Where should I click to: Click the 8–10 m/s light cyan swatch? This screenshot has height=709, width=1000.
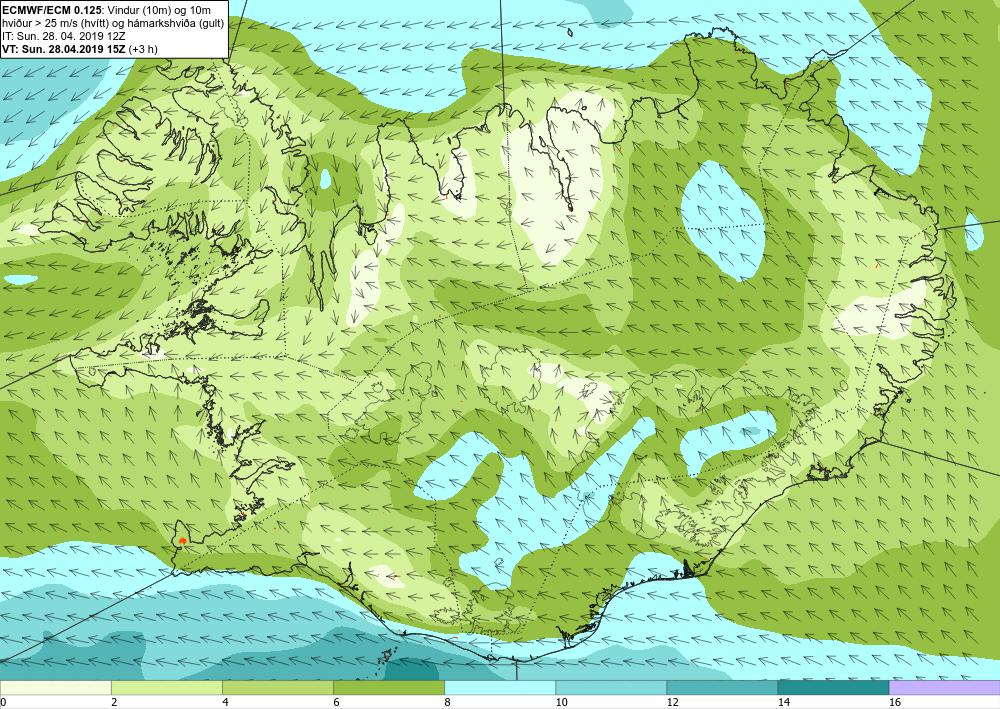tap(500, 687)
